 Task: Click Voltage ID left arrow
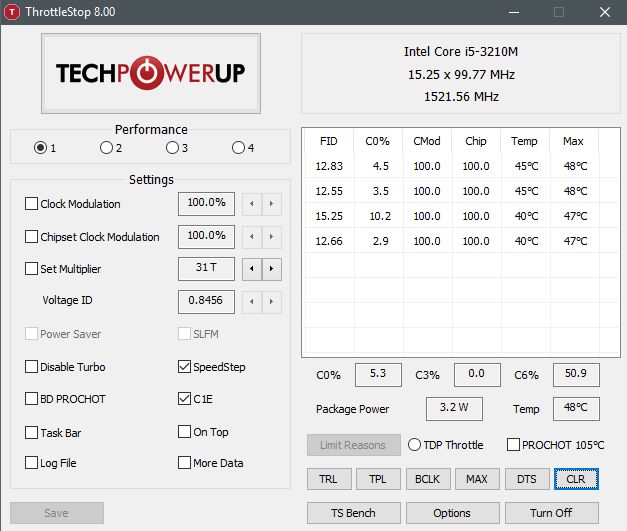click(252, 301)
